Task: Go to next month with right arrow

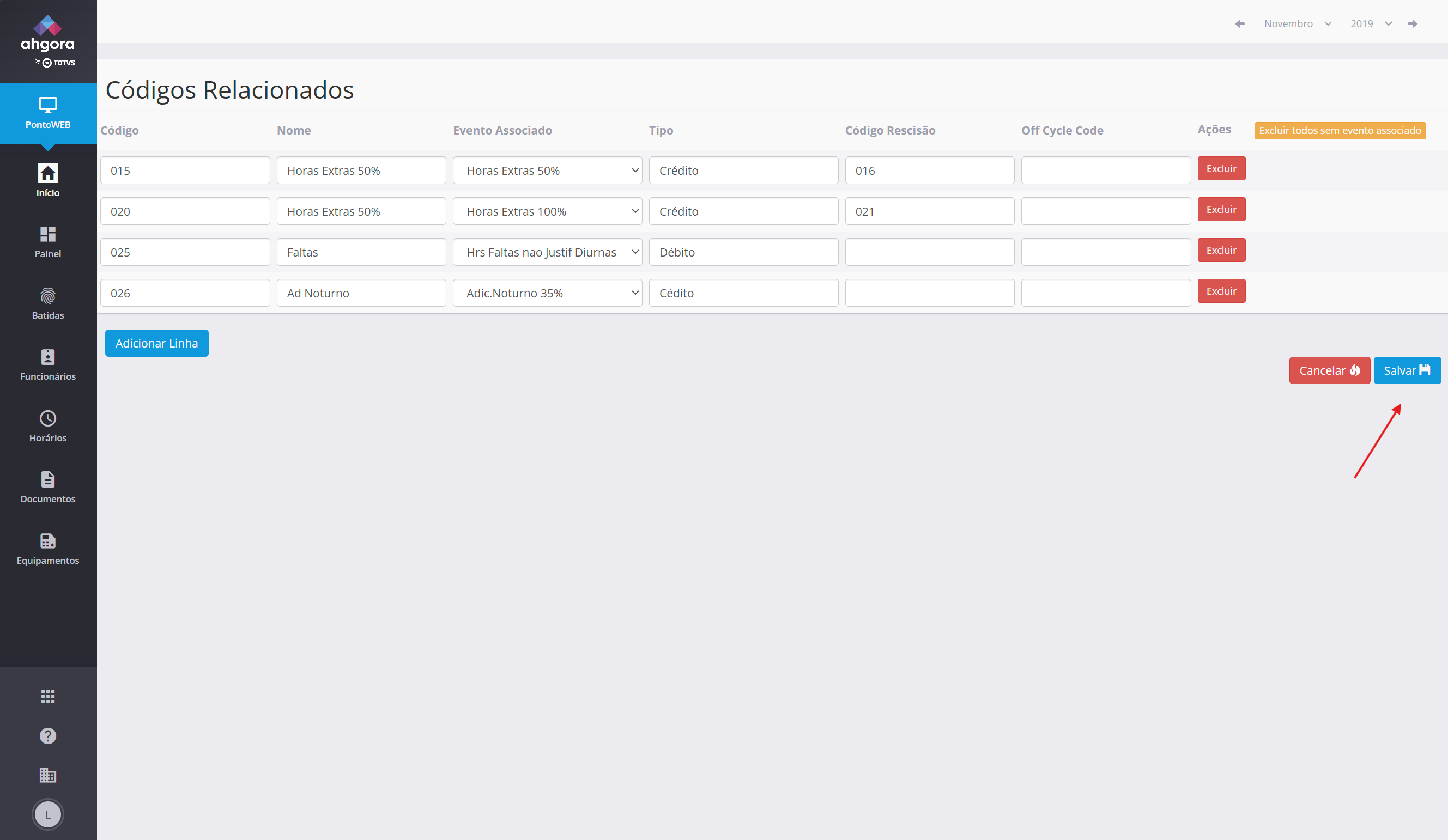Action: coord(1413,23)
